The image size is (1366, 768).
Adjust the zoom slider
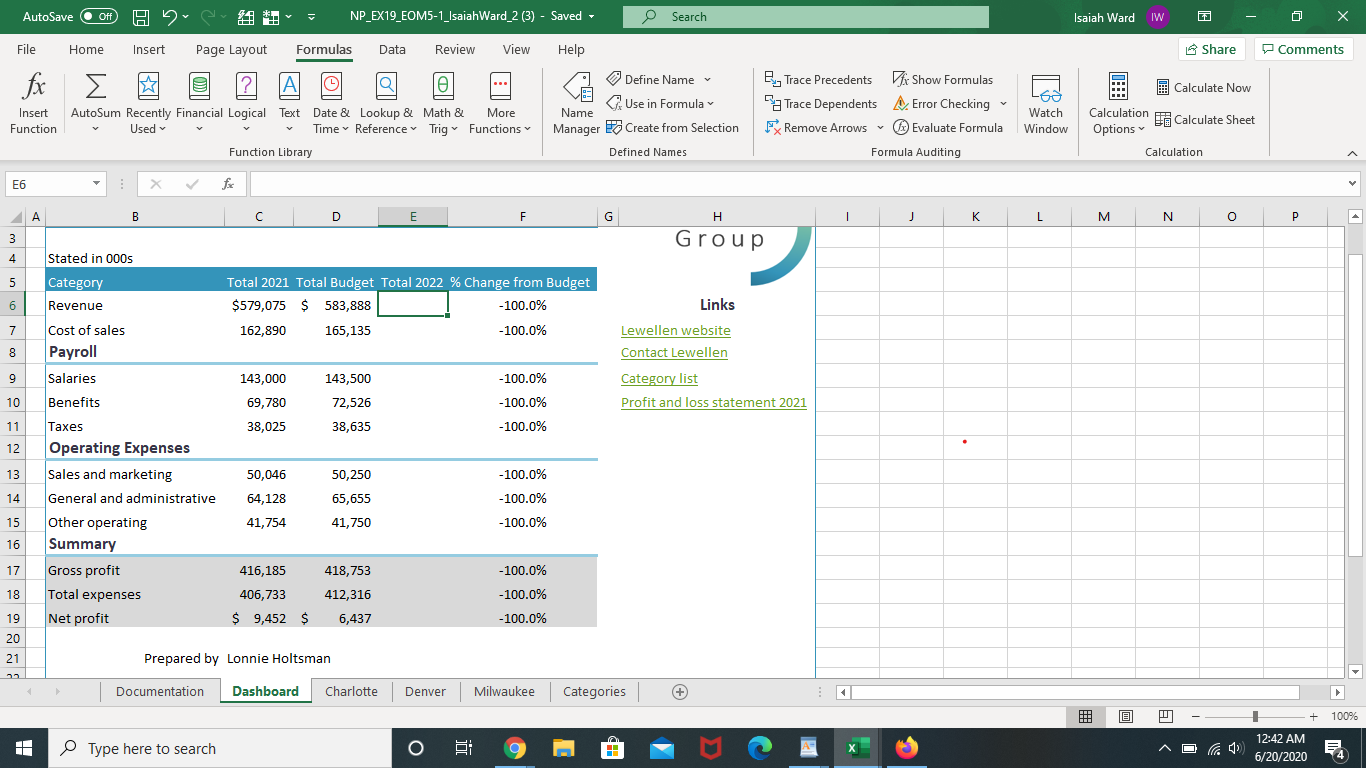(x=1255, y=716)
